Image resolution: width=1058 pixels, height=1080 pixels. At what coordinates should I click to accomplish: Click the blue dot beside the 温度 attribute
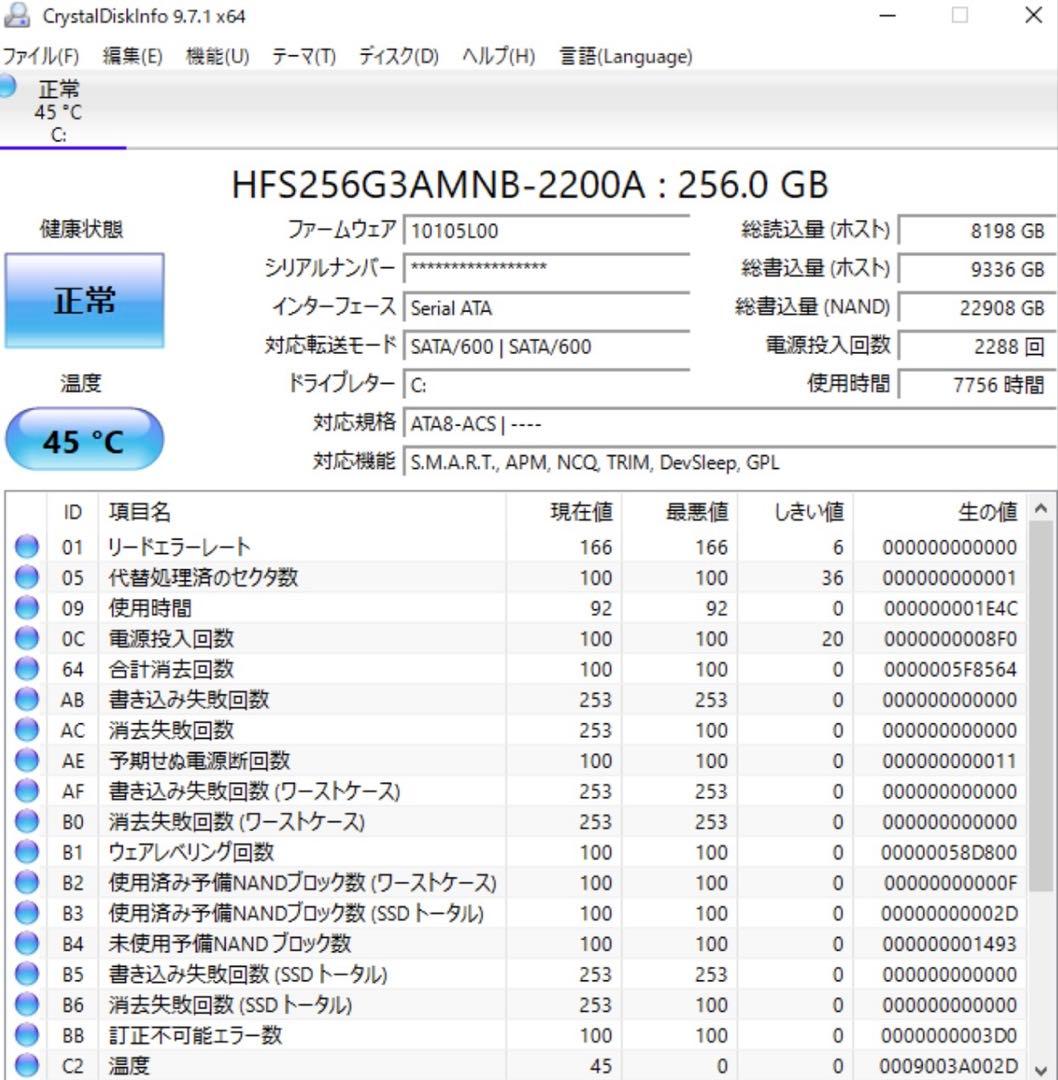coord(27,1066)
